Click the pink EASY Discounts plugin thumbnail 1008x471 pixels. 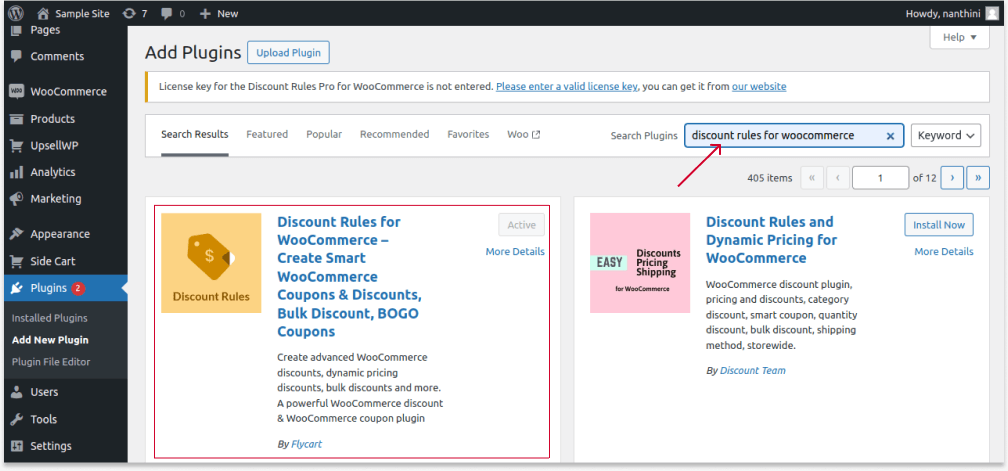point(640,263)
